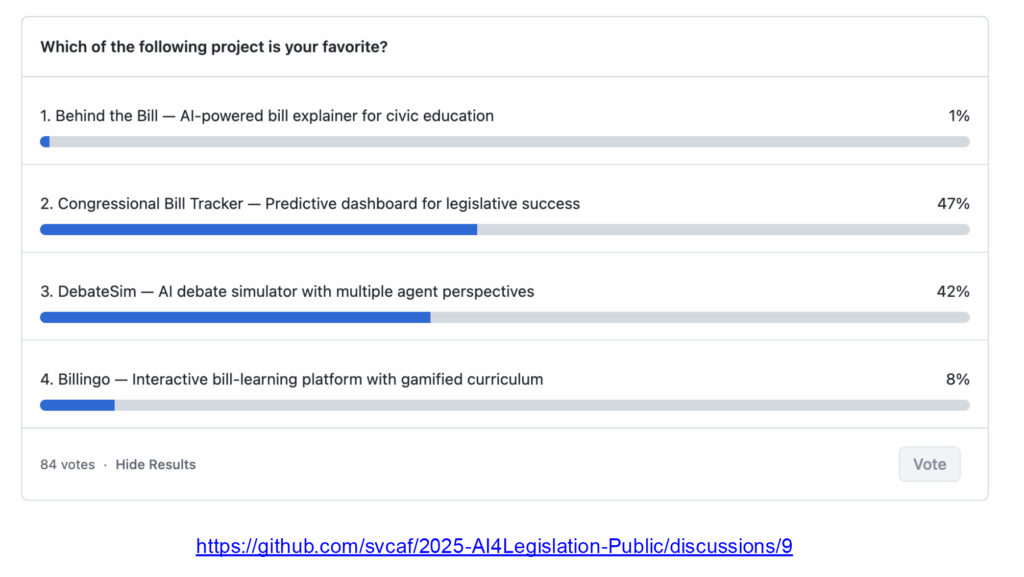This screenshot has width=1024, height=577.
Task: Click the 1% result for Behind the Bill
Action: (x=959, y=116)
